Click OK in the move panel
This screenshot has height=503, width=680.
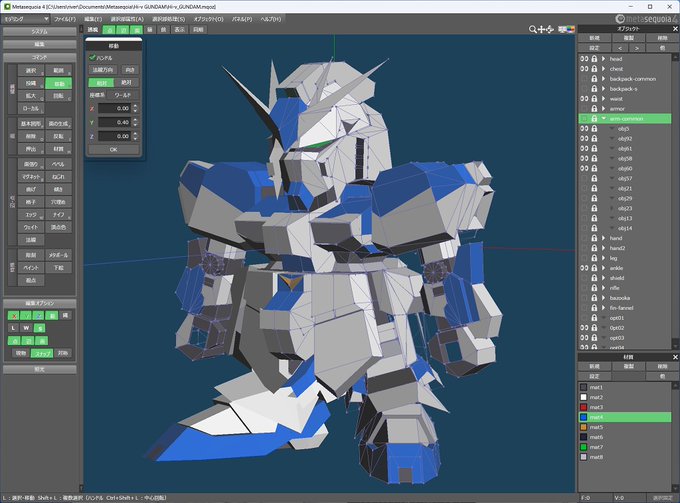pos(113,149)
